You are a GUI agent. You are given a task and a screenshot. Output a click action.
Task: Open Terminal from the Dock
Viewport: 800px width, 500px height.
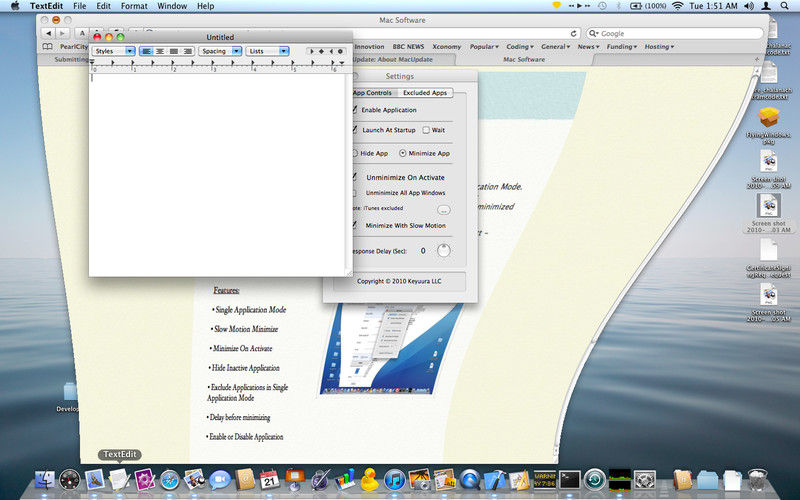[569, 480]
